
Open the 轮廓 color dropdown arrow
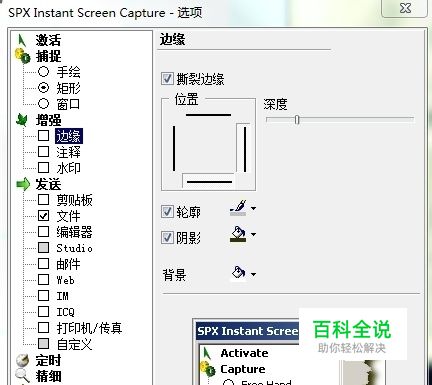point(253,208)
